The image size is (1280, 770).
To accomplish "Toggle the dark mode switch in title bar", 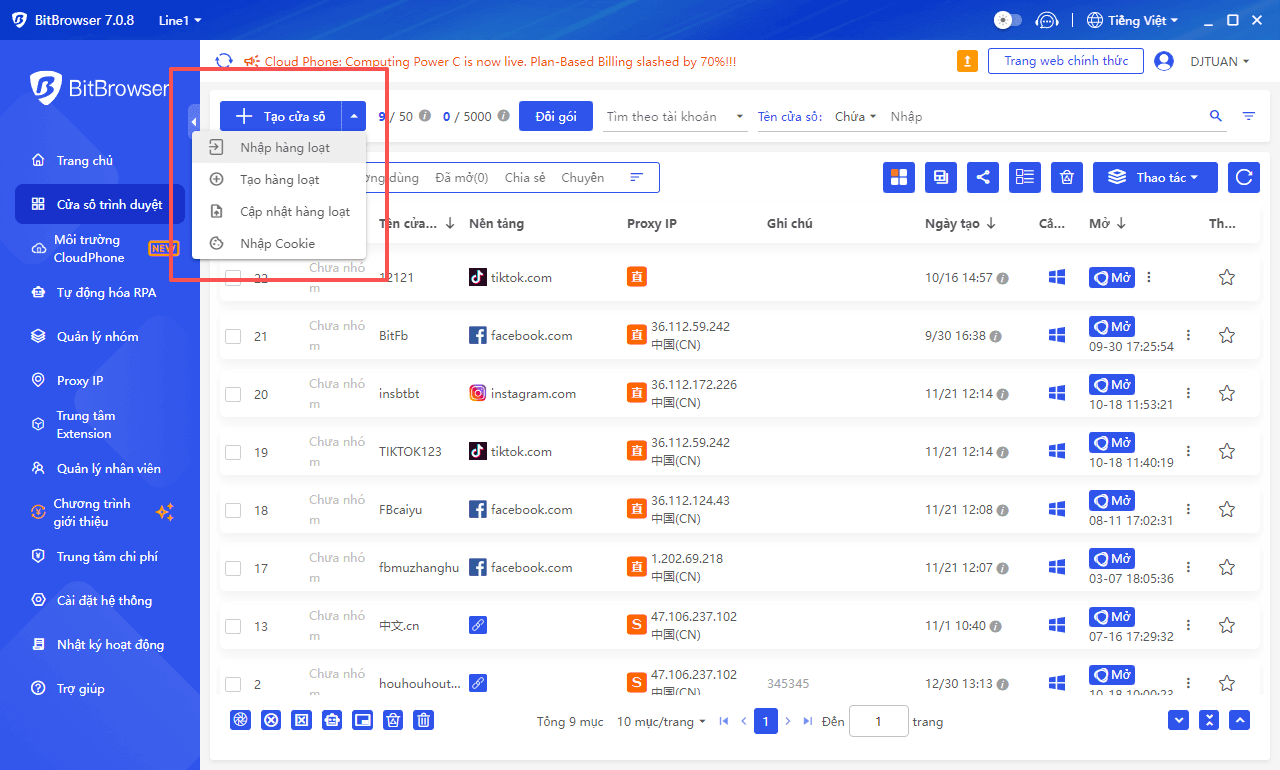I will coord(1007,19).
